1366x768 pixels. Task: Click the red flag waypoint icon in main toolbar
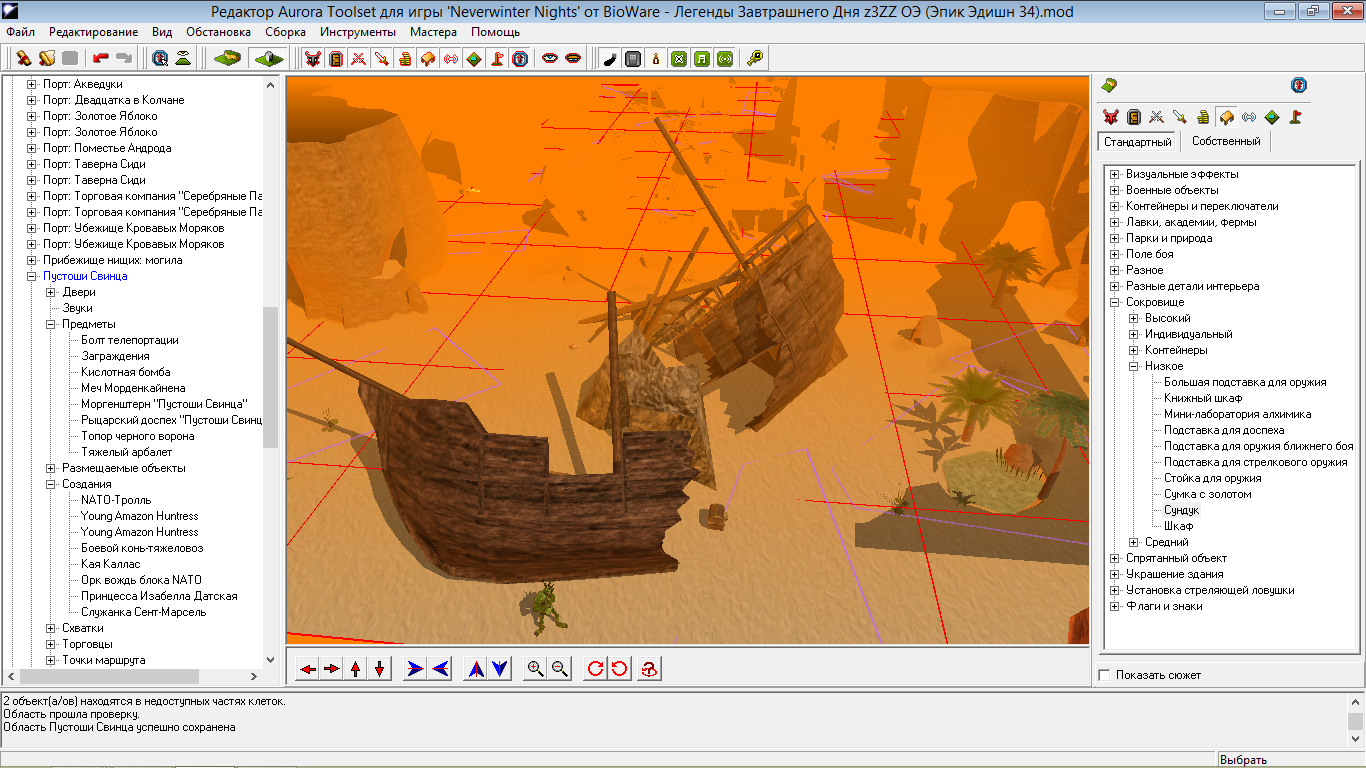497,59
